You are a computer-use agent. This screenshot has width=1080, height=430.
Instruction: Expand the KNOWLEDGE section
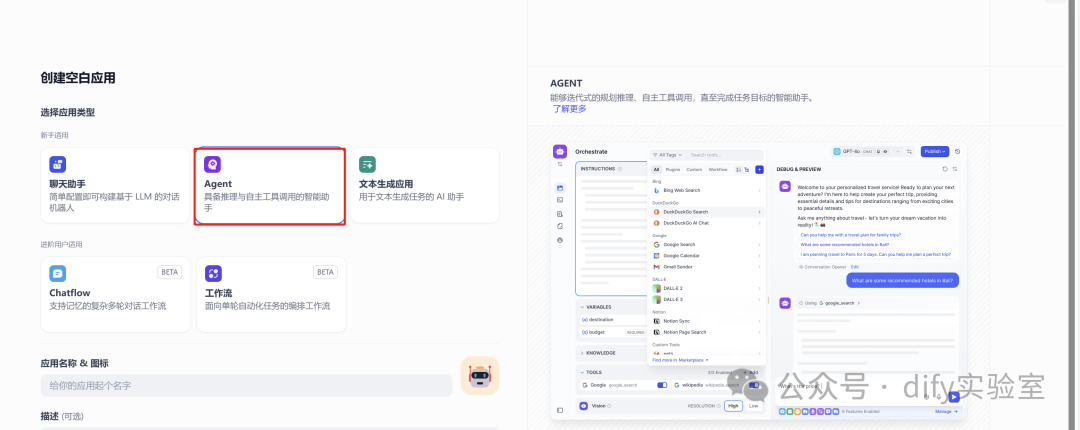pos(581,353)
